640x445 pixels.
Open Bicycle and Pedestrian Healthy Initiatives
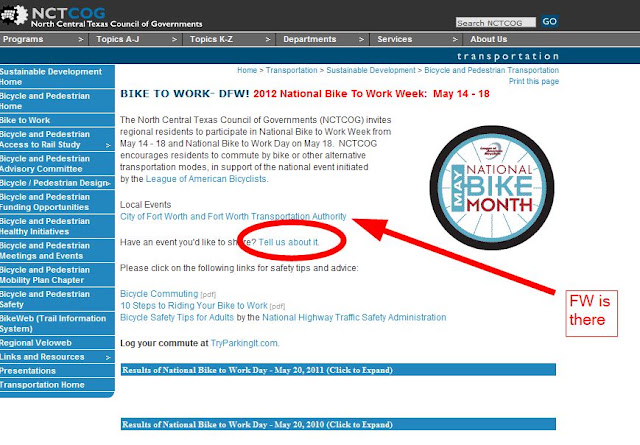point(57,226)
